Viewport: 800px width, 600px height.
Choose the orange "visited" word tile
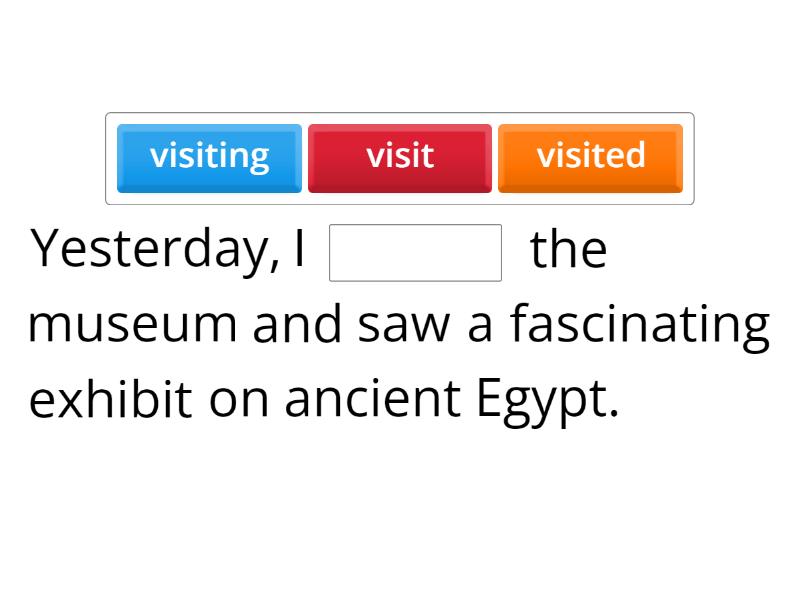590,157
